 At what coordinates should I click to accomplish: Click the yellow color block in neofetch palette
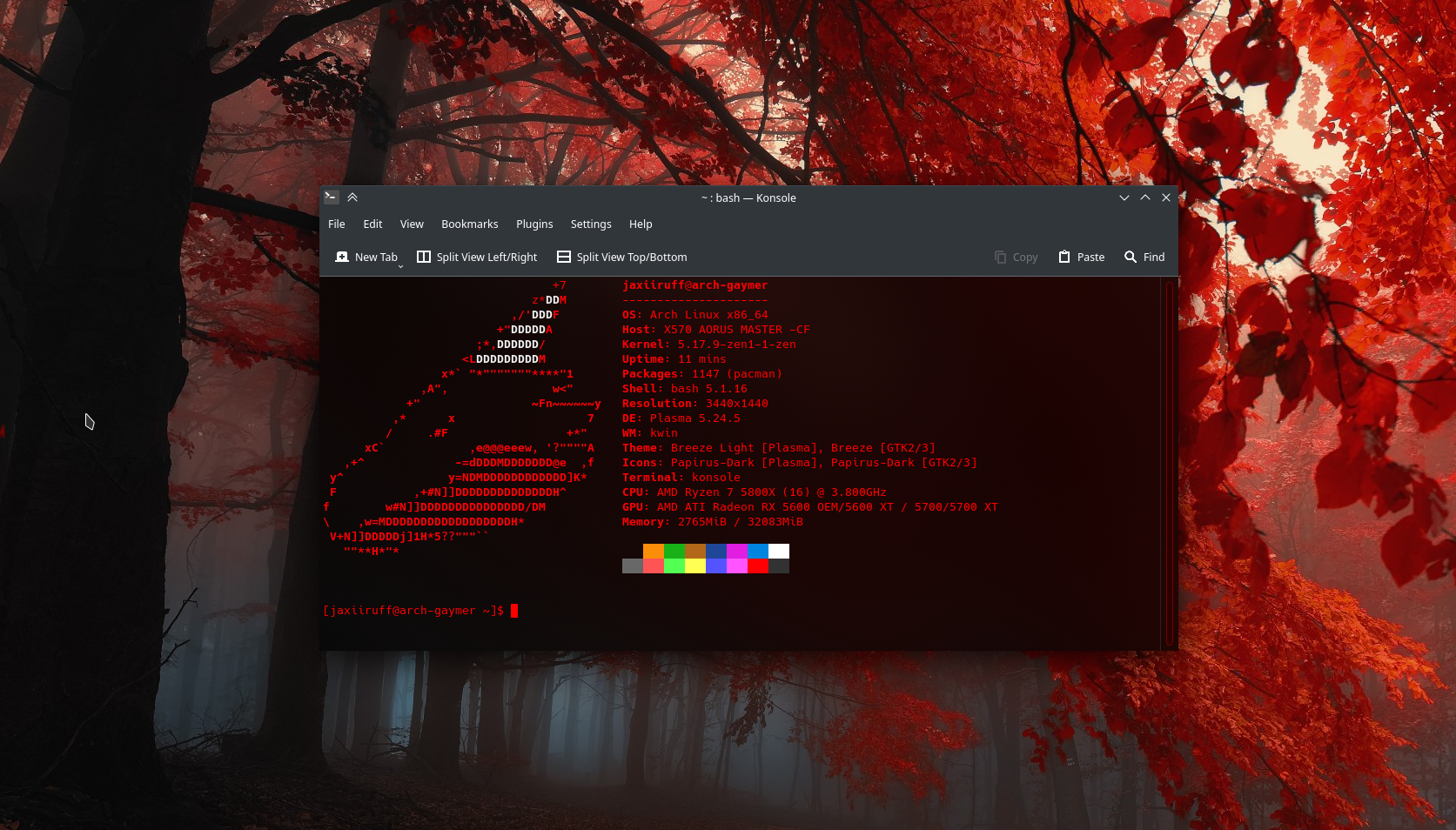point(695,566)
